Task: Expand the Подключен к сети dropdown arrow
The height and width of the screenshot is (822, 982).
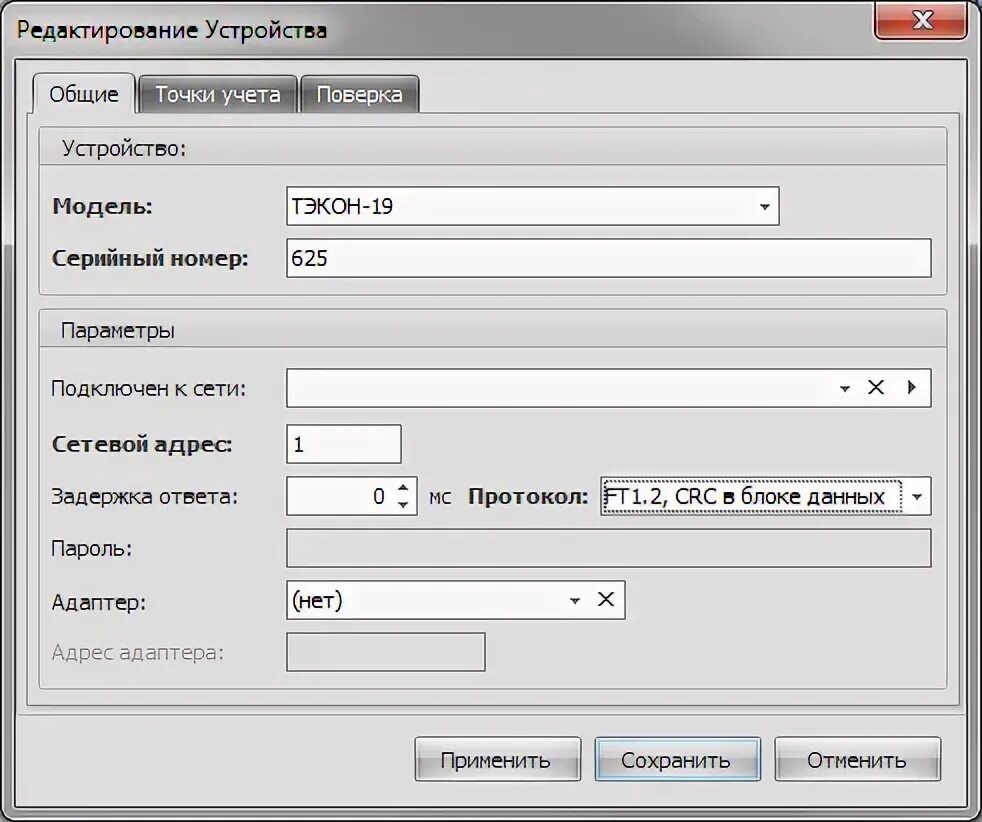Action: pos(844,388)
